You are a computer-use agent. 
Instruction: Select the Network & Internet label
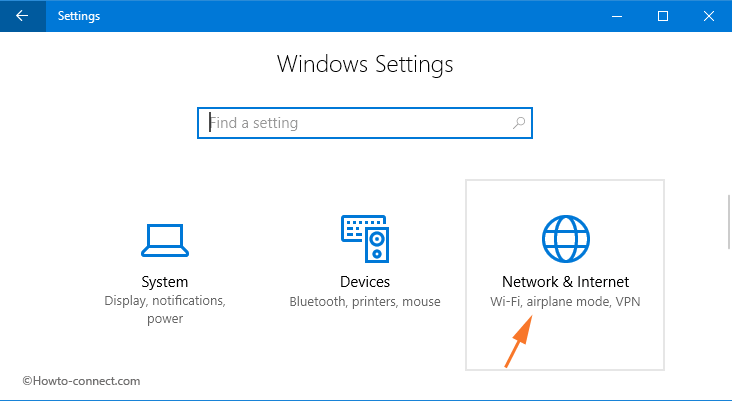coord(565,281)
